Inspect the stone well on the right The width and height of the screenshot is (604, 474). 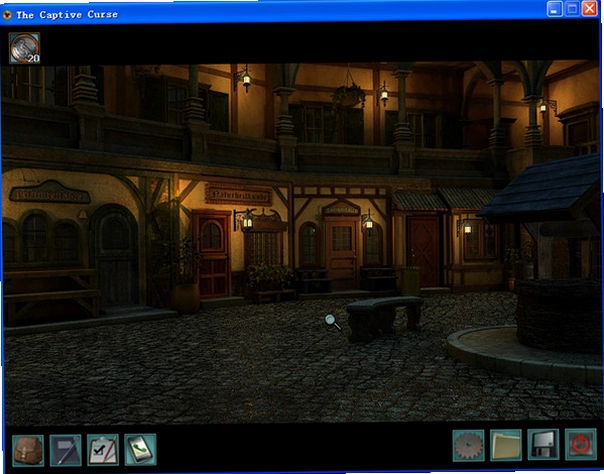click(x=559, y=314)
